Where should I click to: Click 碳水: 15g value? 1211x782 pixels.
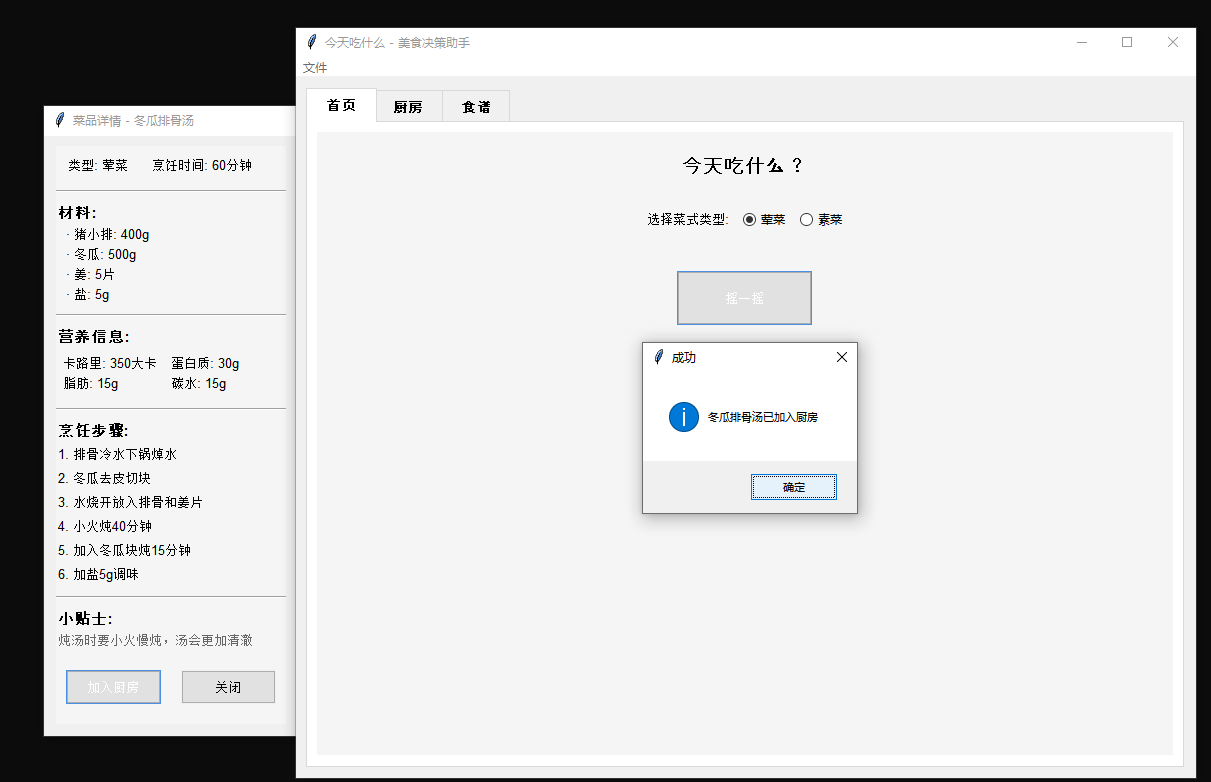(199, 383)
